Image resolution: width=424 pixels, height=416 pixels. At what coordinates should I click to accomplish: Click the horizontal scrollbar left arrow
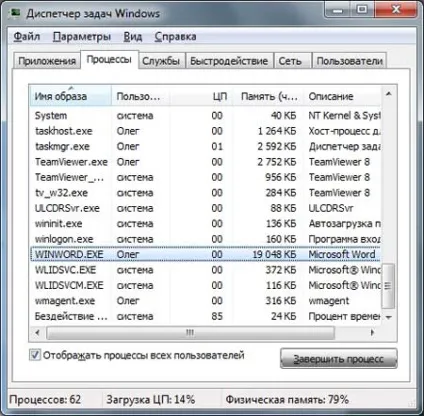[x=38, y=332]
